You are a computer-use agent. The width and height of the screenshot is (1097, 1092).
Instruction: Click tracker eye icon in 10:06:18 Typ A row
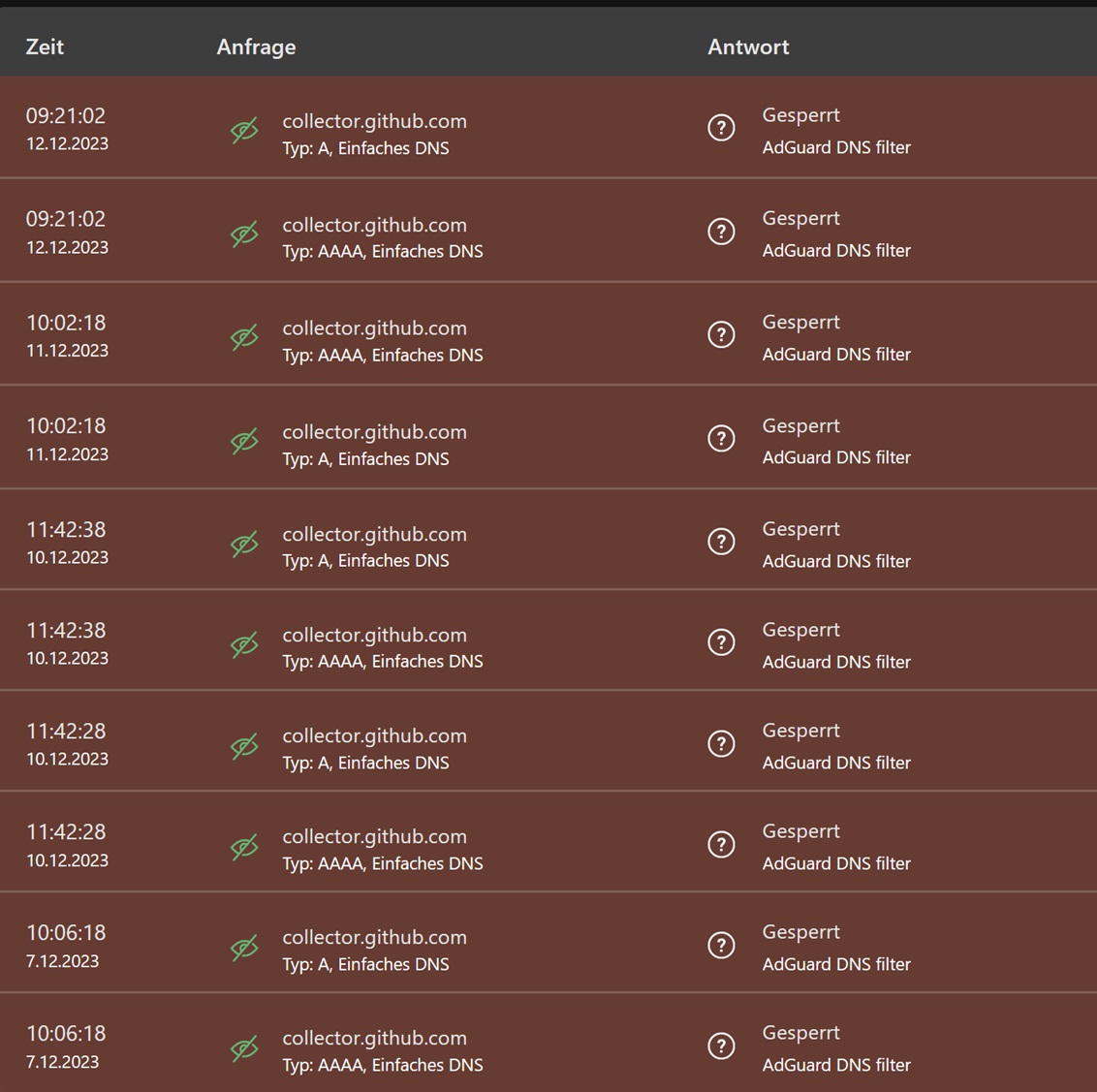[x=244, y=948]
